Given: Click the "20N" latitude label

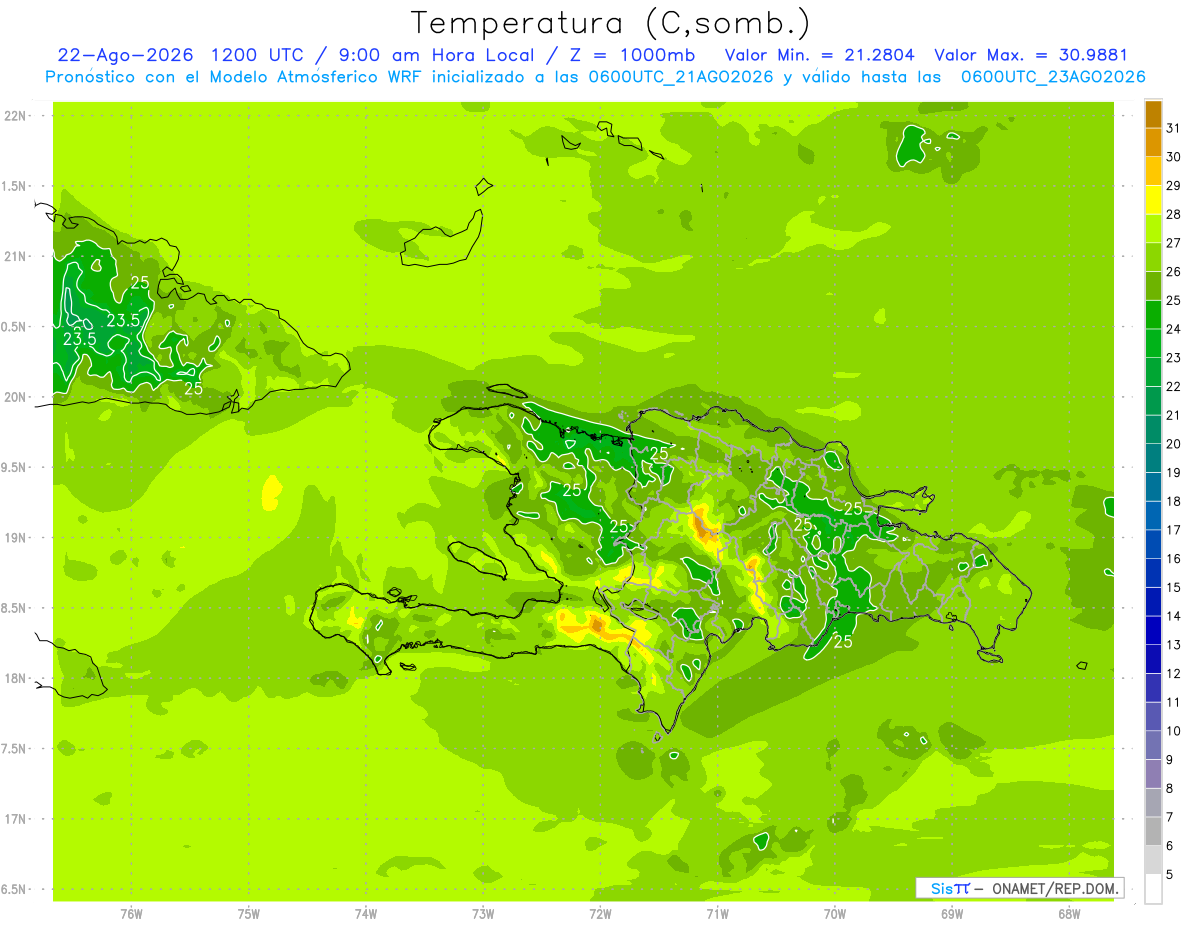Looking at the screenshot, I should point(14,397).
